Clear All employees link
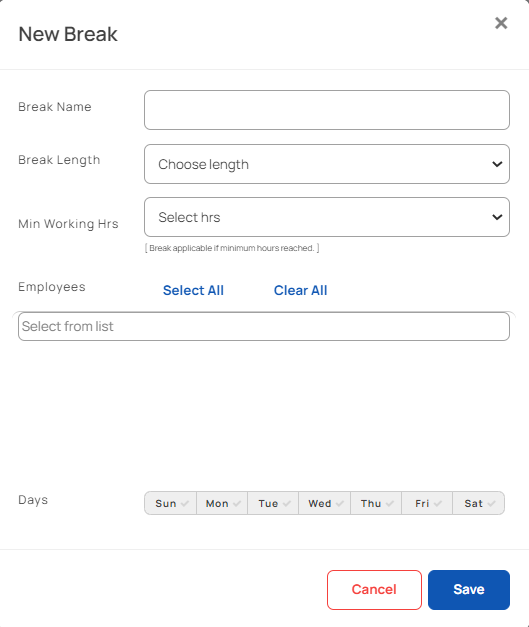The width and height of the screenshot is (529, 627). [x=300, y=290]
